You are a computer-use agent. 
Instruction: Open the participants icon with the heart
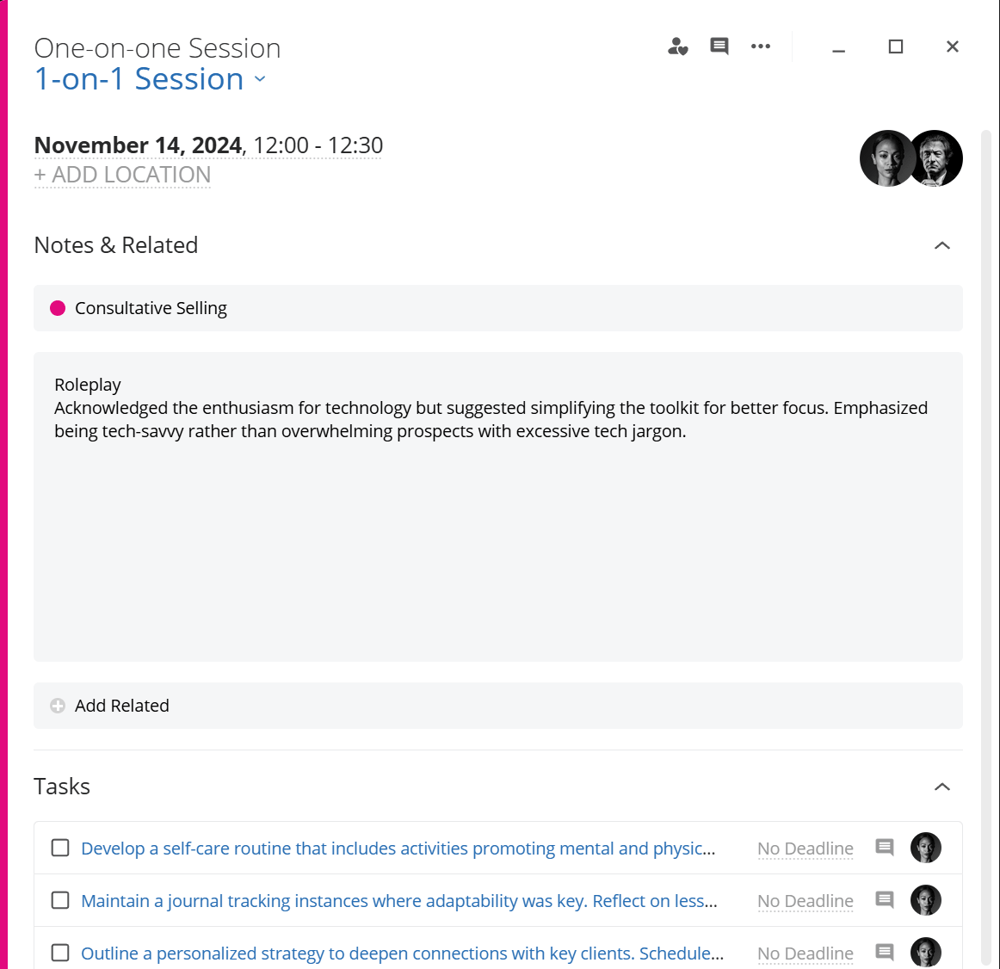click(x=677, y=47)
